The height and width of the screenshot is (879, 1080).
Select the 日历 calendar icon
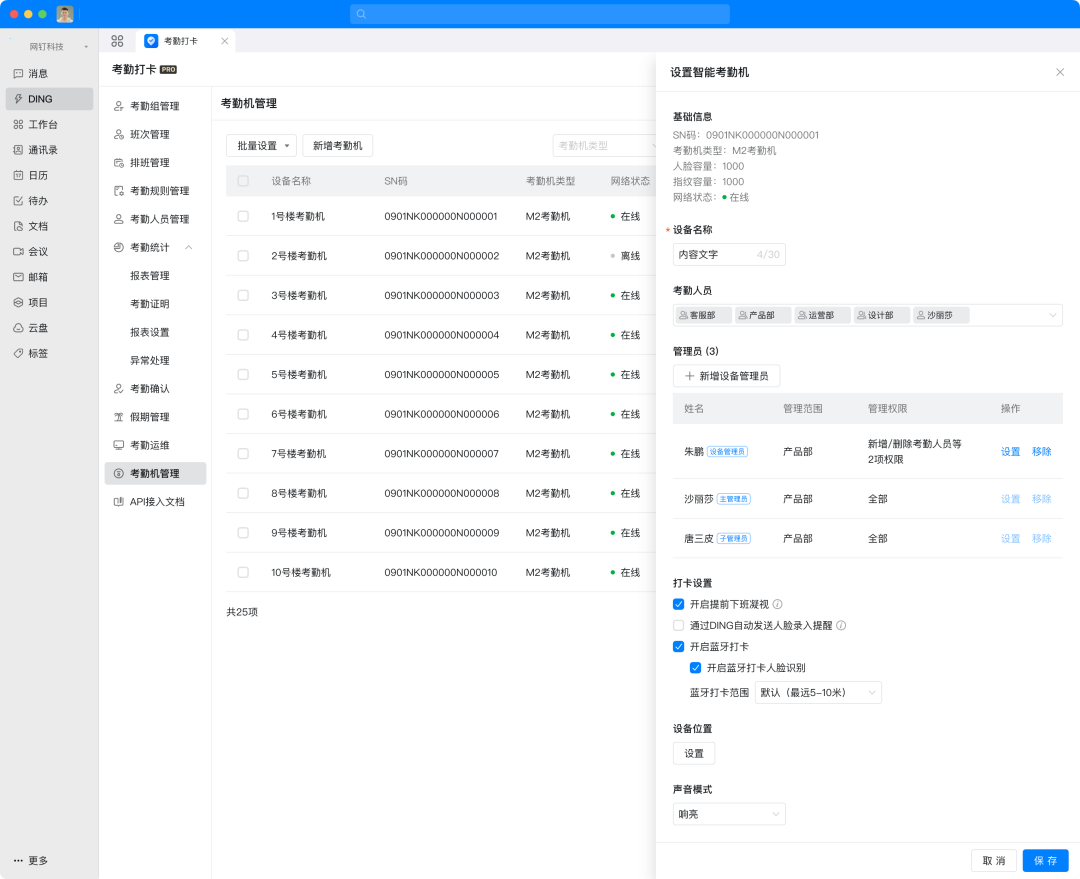pyautogui.click(x=19, y=175)
